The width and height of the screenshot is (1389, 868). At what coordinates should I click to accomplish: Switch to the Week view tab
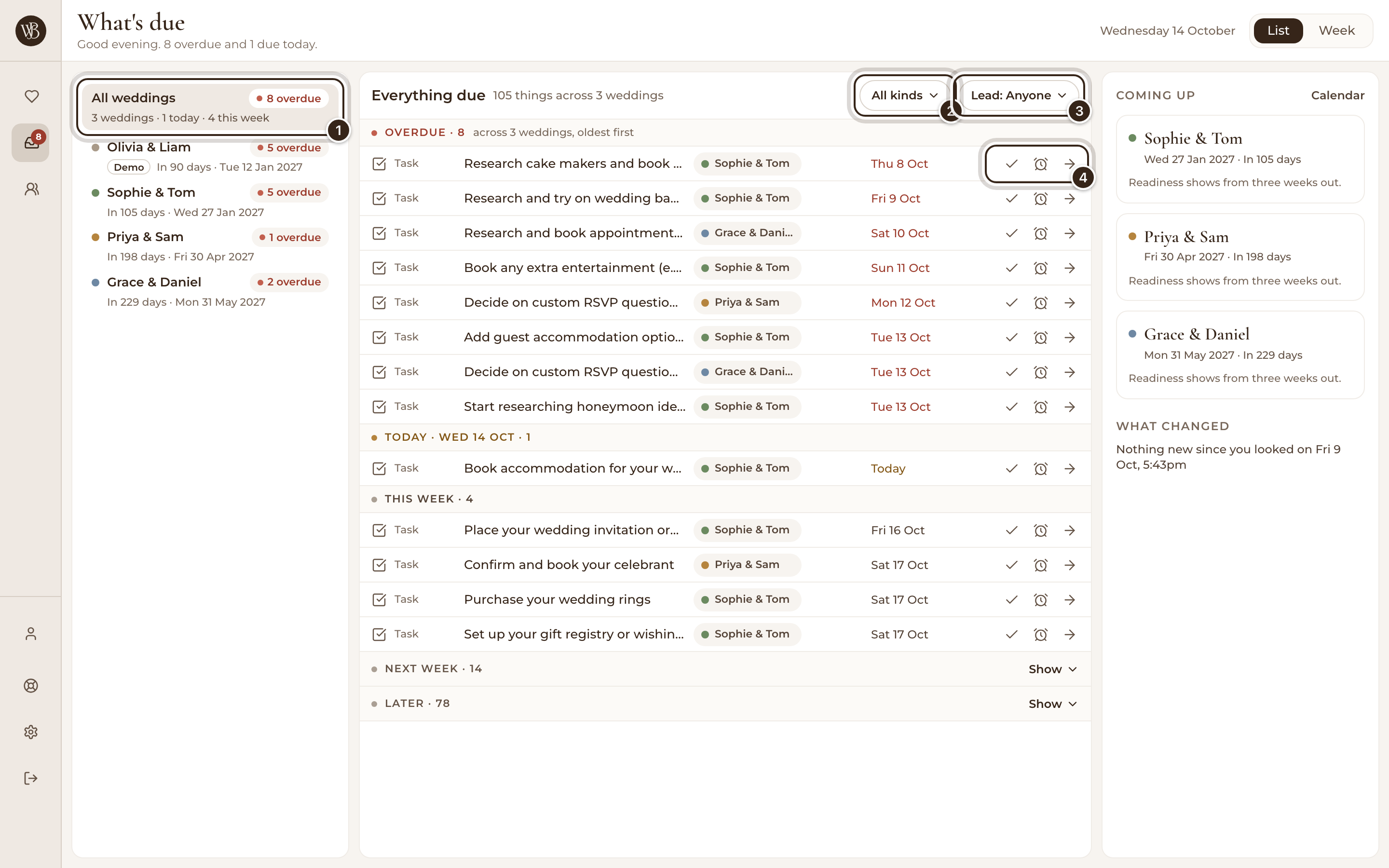[x=1336, y=30]
